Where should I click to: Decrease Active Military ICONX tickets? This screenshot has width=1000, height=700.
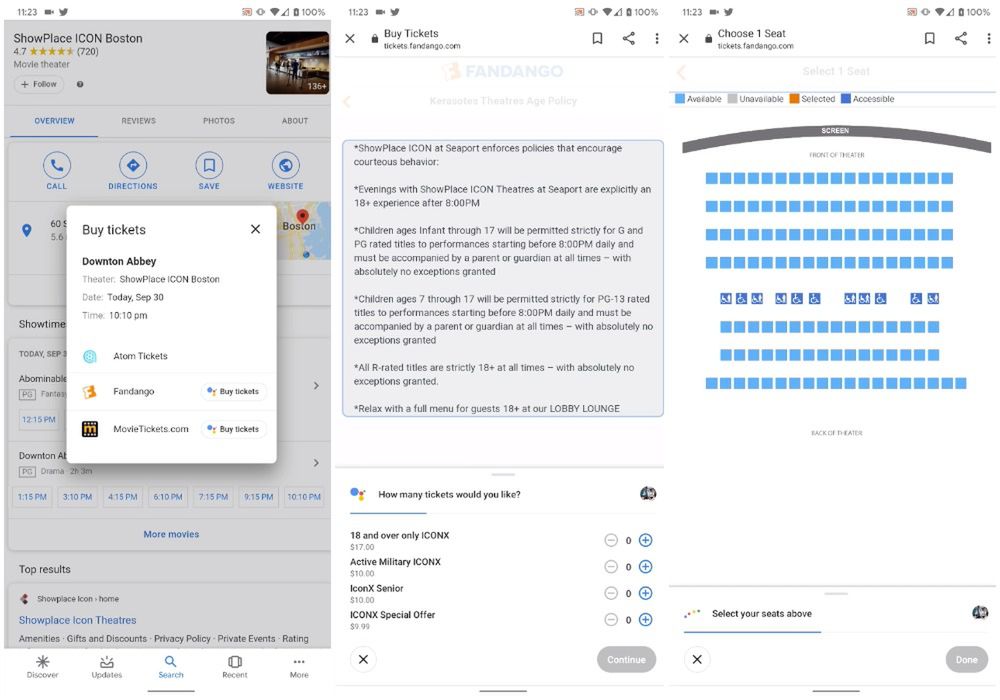coord(611,567)
